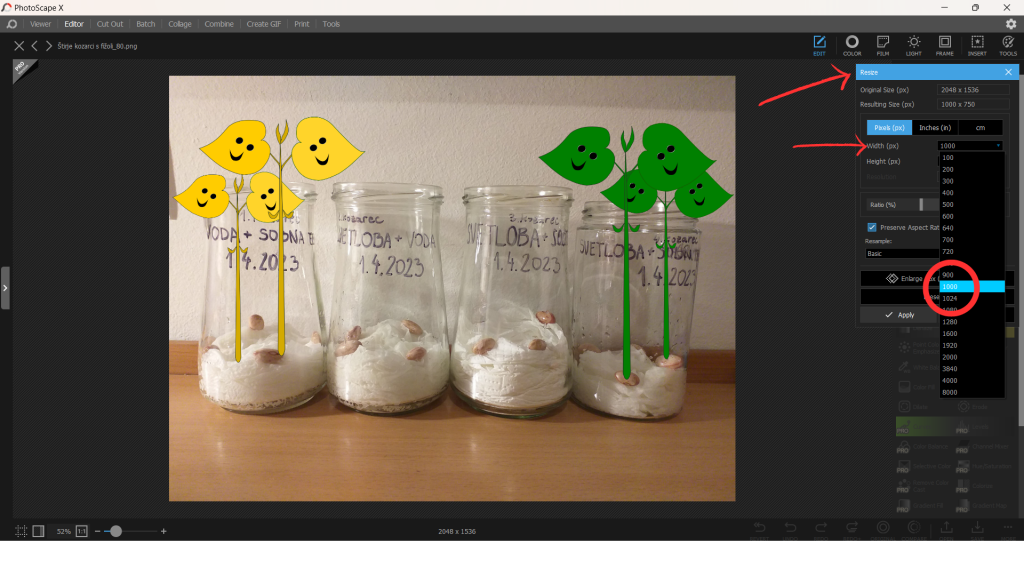Open the Print tab

(x=302, y=24)
